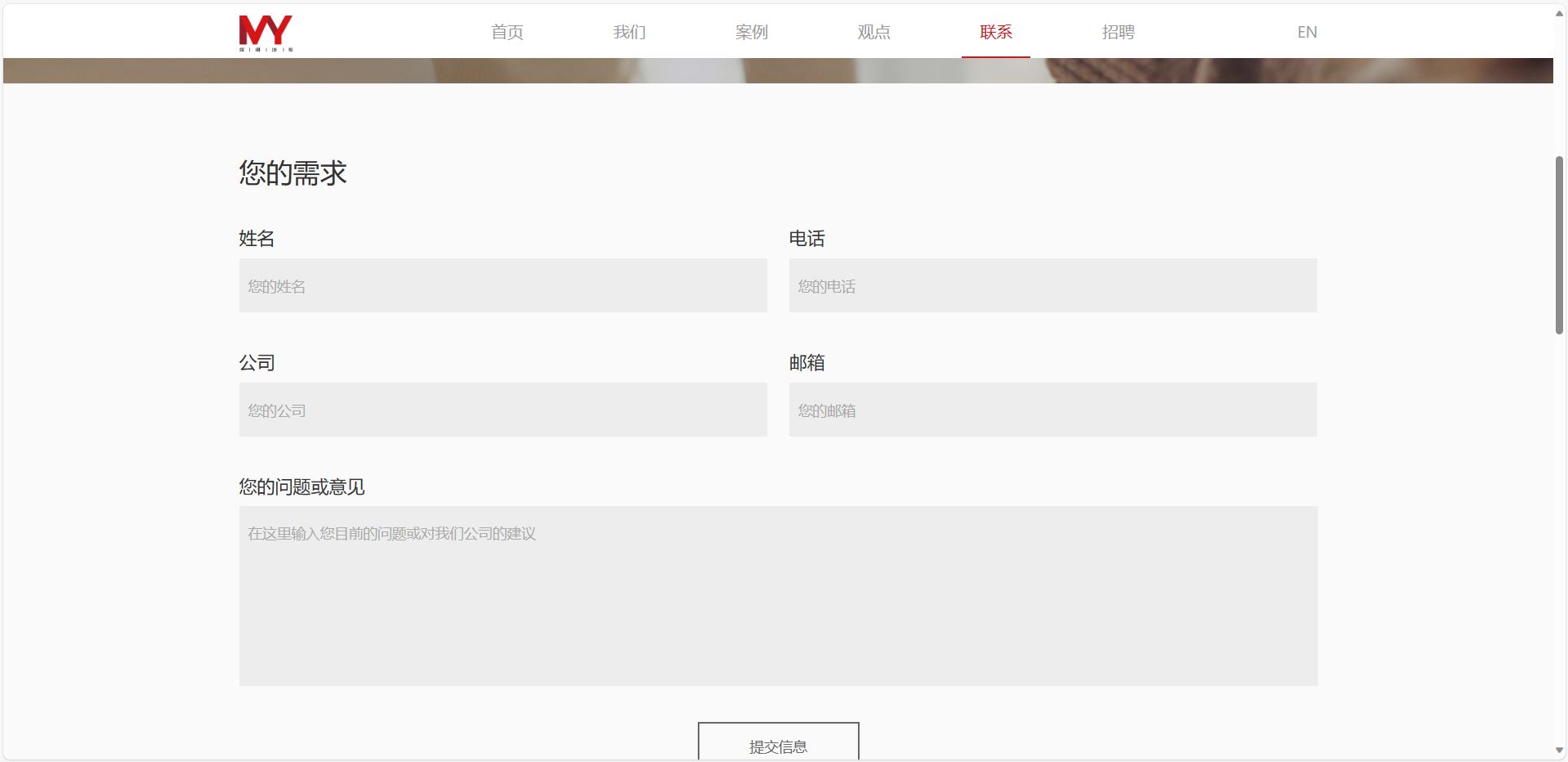
Task: Click the scrollbar up arrow
Action: (1559, 13)
